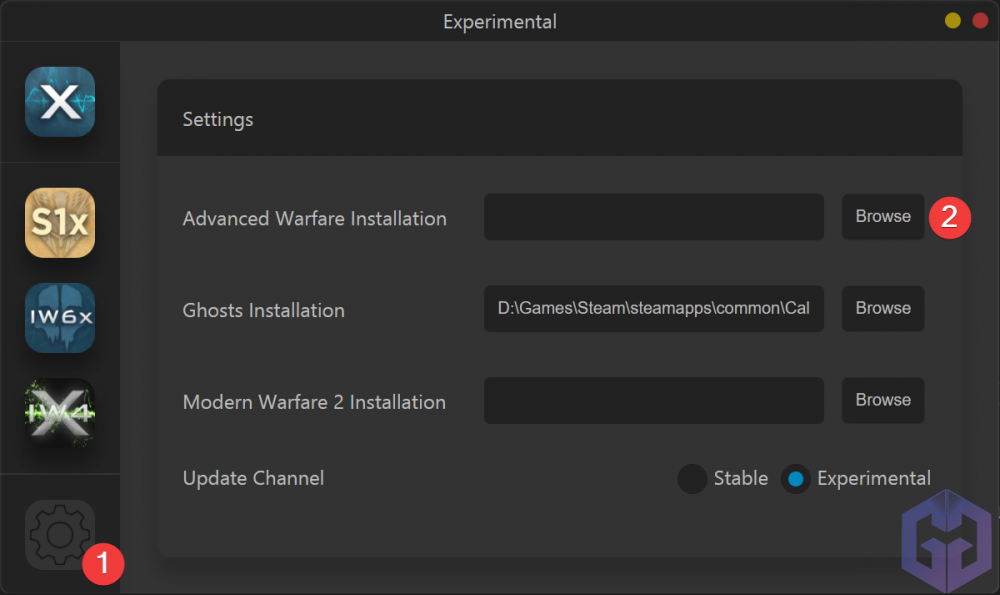Browse for Ghosts installation folder
The width and height of the screenshot is (1000, 595).
[882, 308]
